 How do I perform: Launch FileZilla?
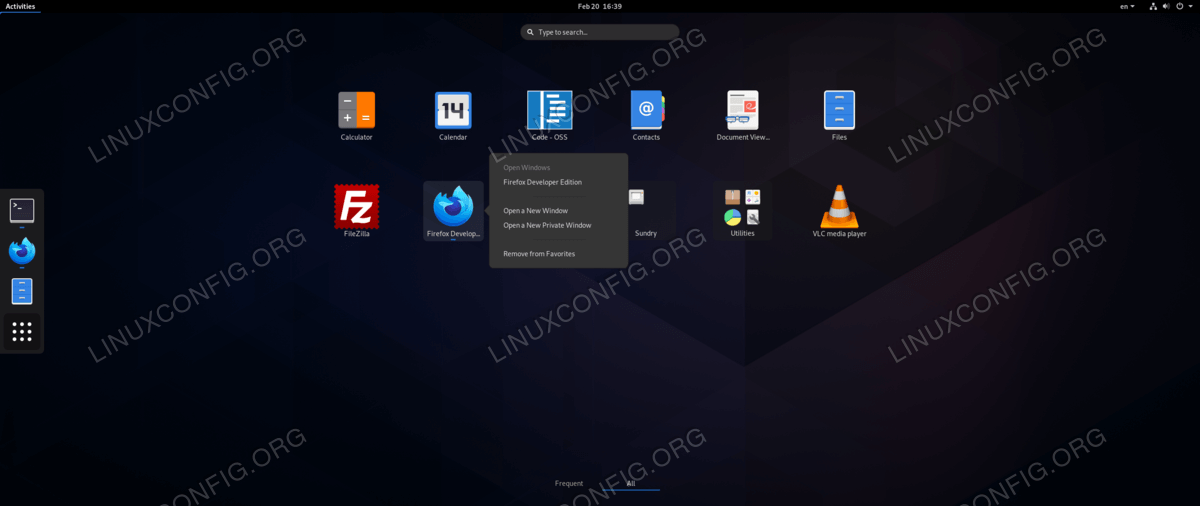(356, 211)
